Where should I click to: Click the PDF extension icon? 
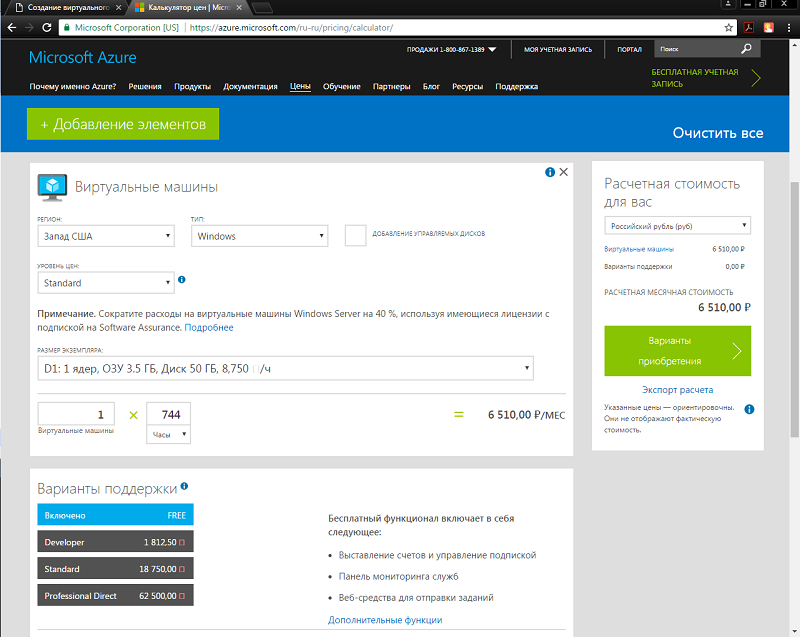tap(748, 28)
